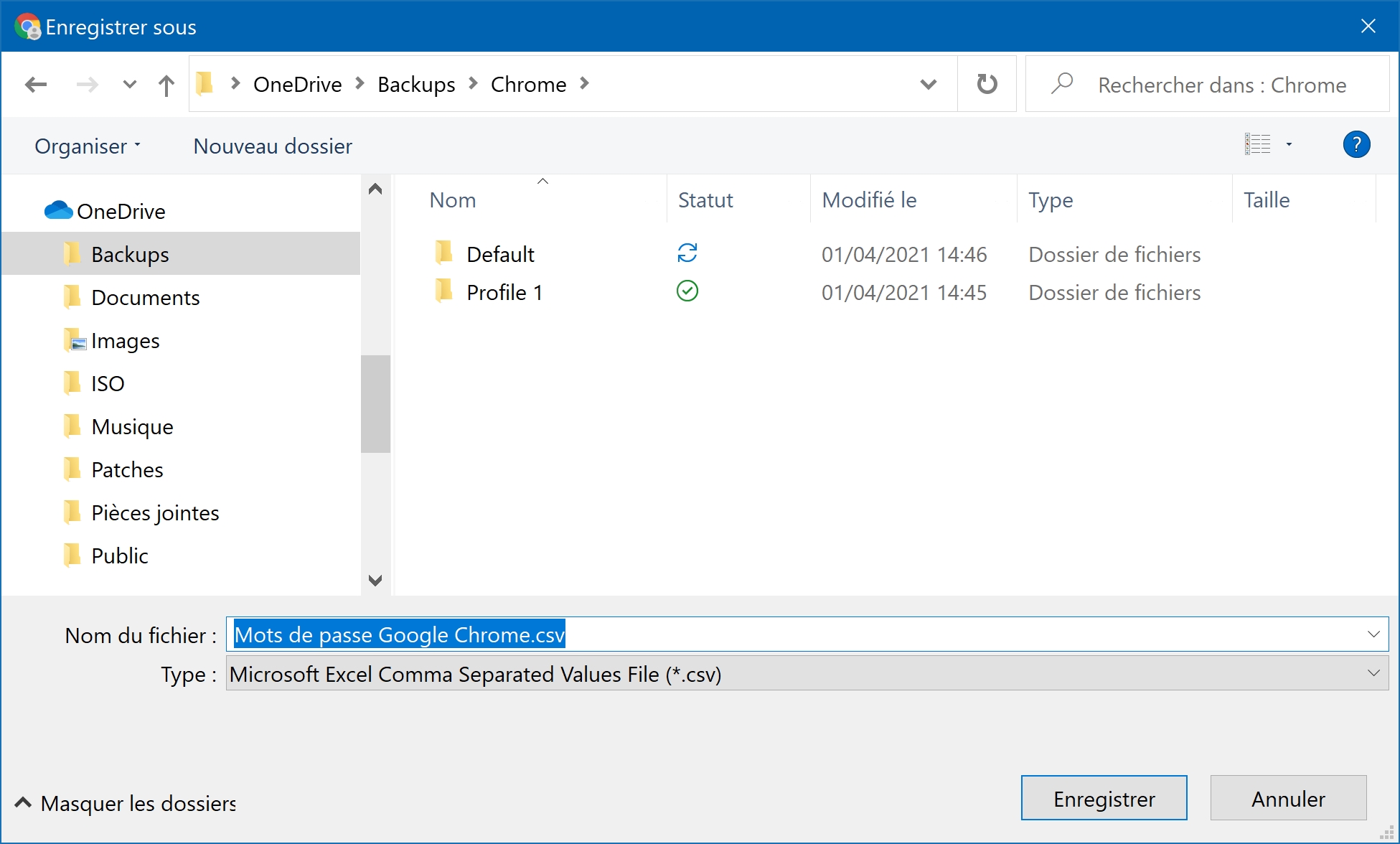The image size is (1400, 844).
Task: Go back with the left arrow icon
Action: click(36, 85)
